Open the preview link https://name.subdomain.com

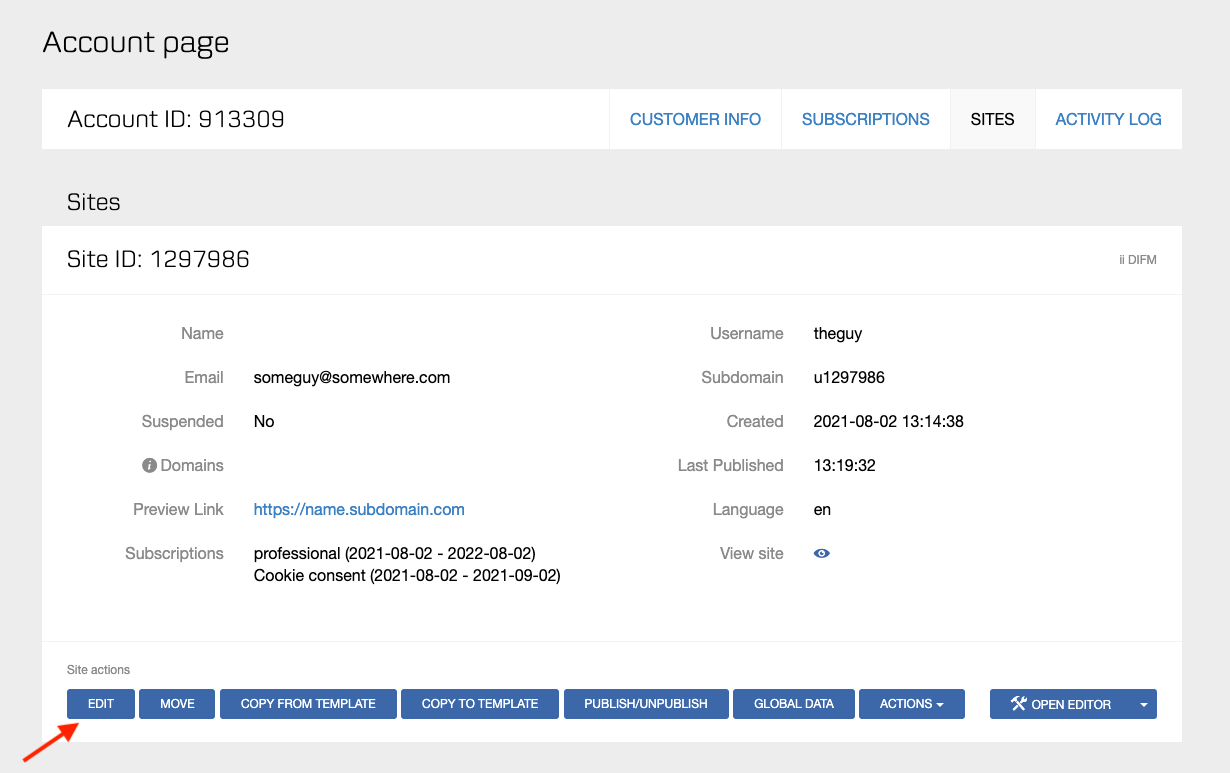click(x=359, y=509)
